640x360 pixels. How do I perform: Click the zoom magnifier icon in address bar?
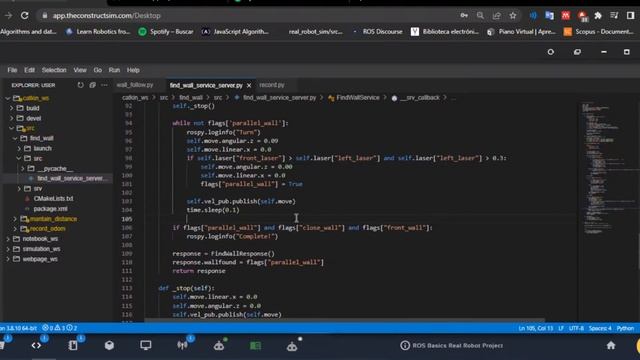[x=480, y=16]
